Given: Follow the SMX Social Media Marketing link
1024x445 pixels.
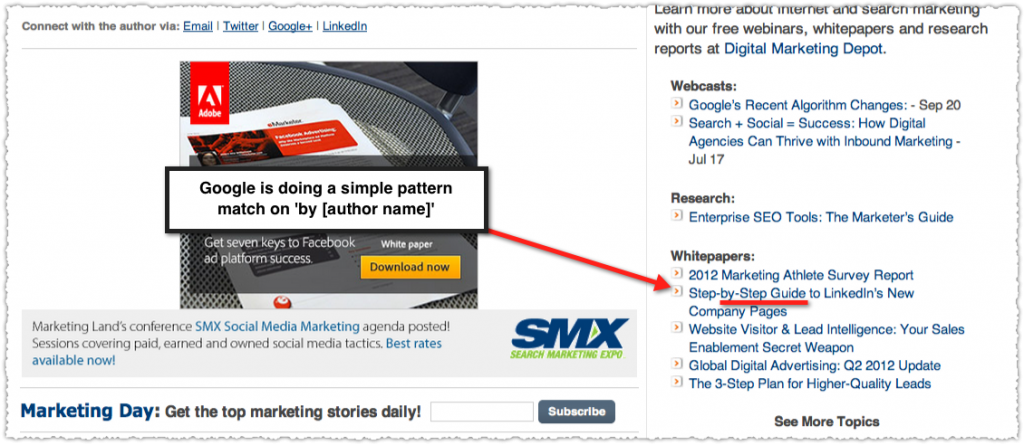Looking at the screenshot, I should pyautogui.click(x=277, y=326).
